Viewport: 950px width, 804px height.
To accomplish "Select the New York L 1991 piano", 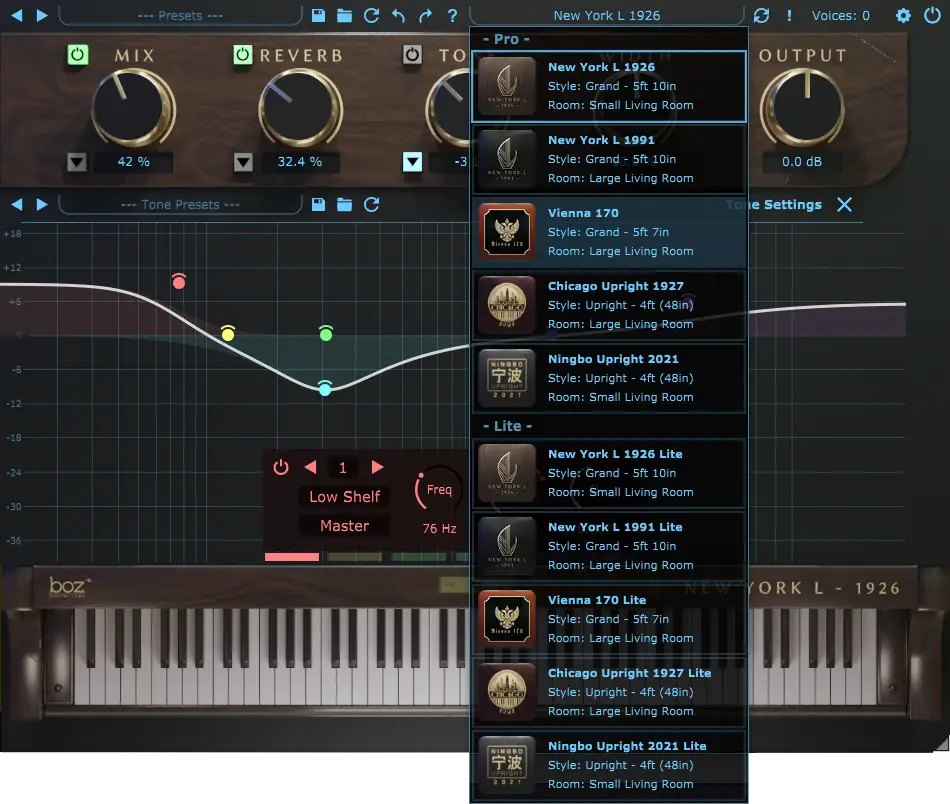I will pyautogui.click(x=609, y=159).
